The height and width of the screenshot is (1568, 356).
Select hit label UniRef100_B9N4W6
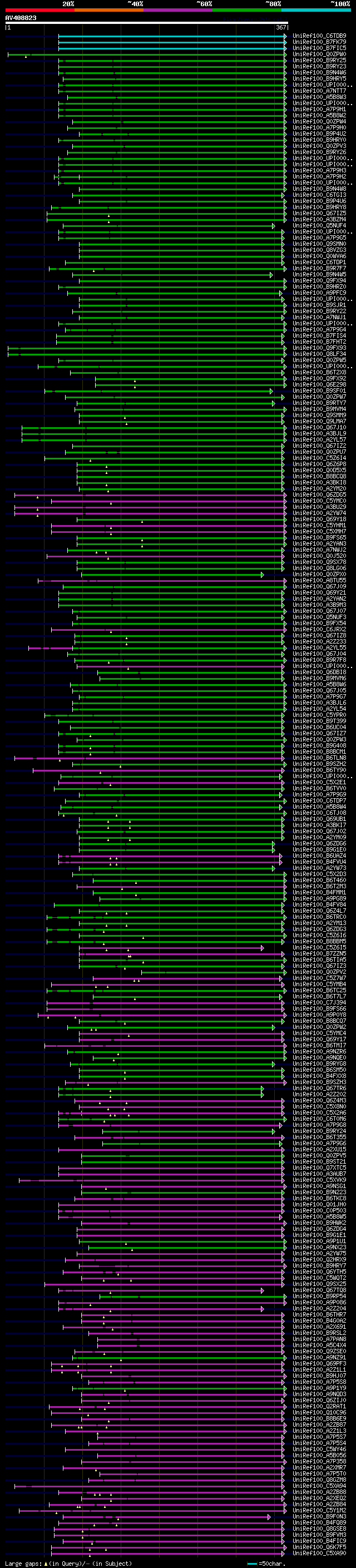[x=319, y=72]
